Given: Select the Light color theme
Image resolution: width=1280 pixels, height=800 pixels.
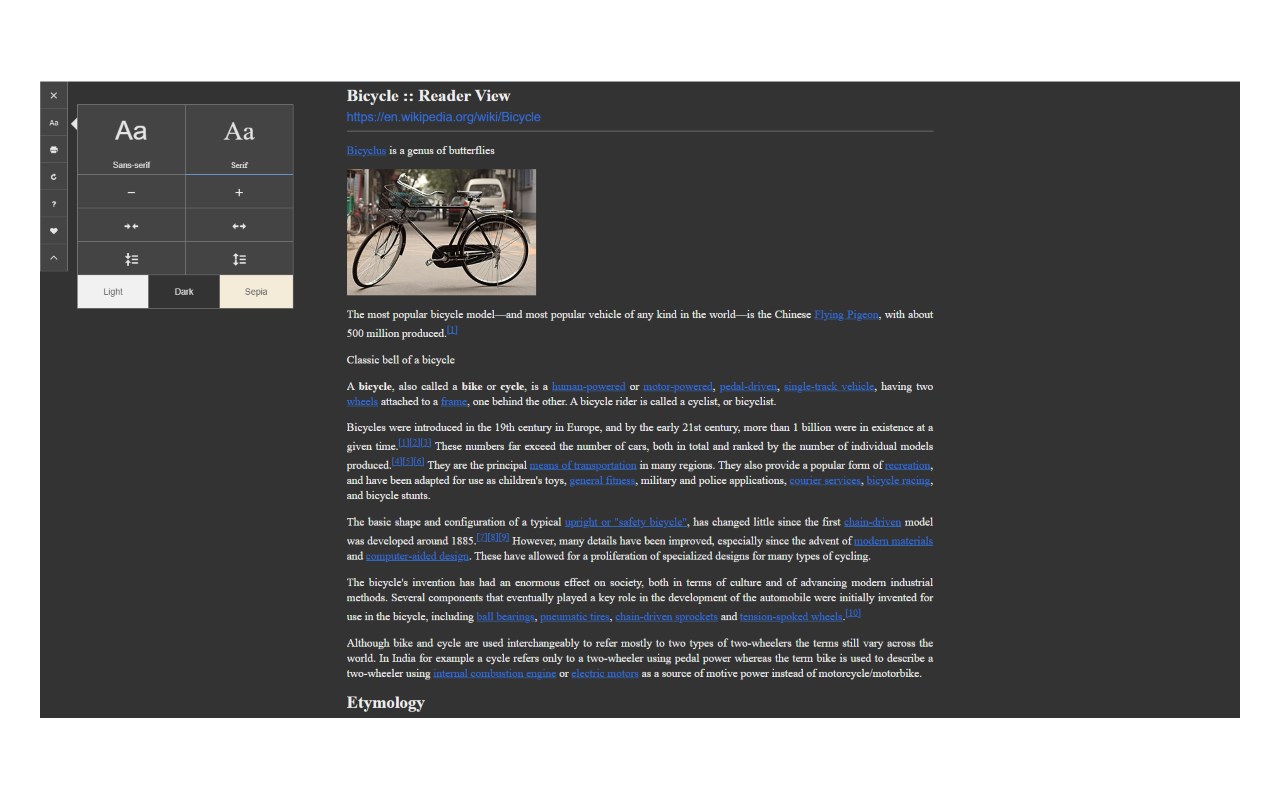Looking at the screenshot, I should tap(113, 292).
